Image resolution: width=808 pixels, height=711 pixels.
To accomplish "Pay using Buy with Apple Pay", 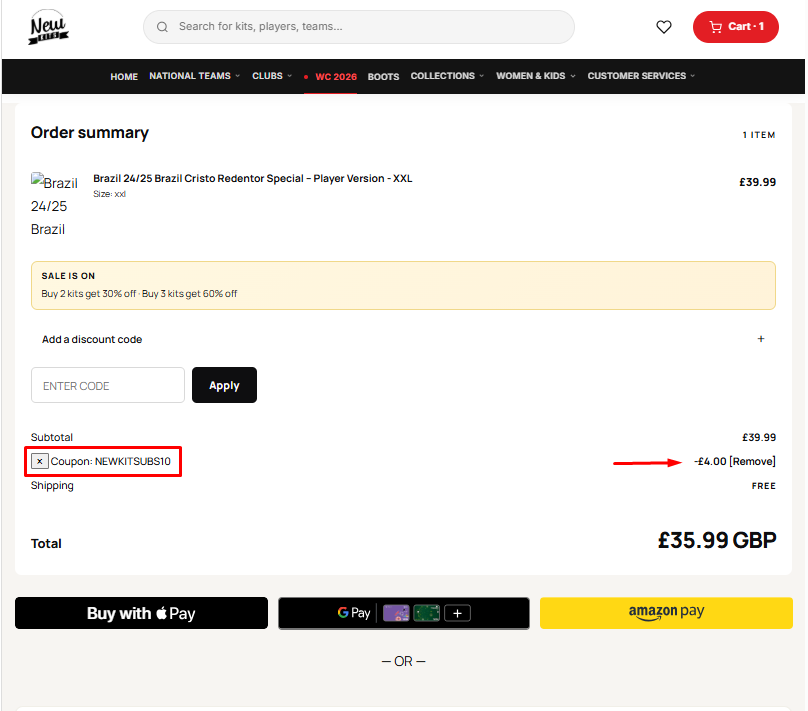I will tap(141, 613).
